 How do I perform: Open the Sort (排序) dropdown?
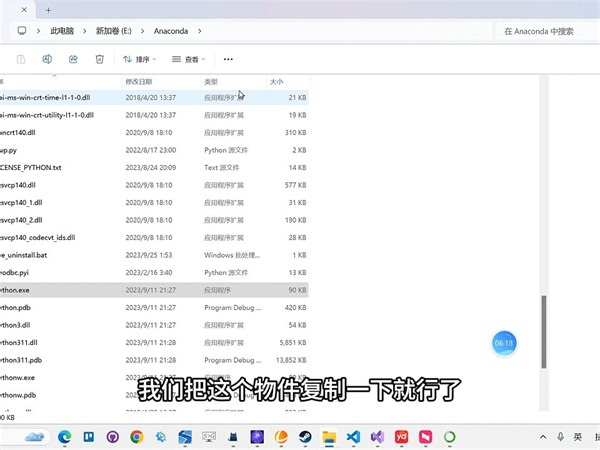click(x=140, y=59)
